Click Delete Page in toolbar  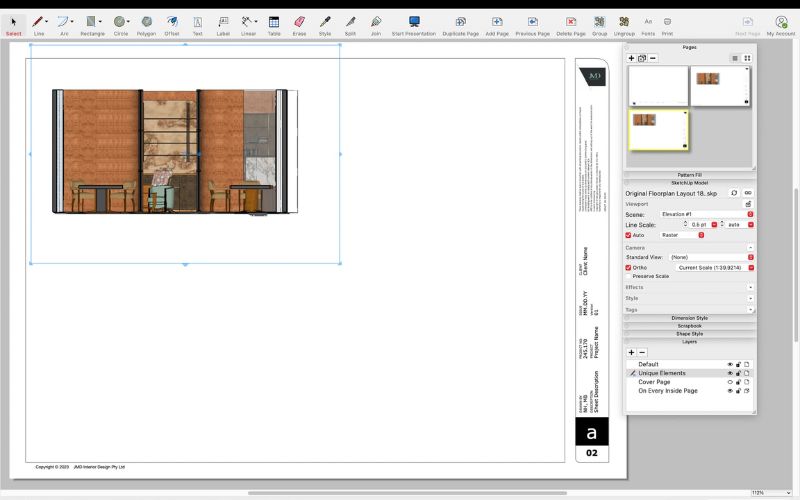[x=571, y=25]
